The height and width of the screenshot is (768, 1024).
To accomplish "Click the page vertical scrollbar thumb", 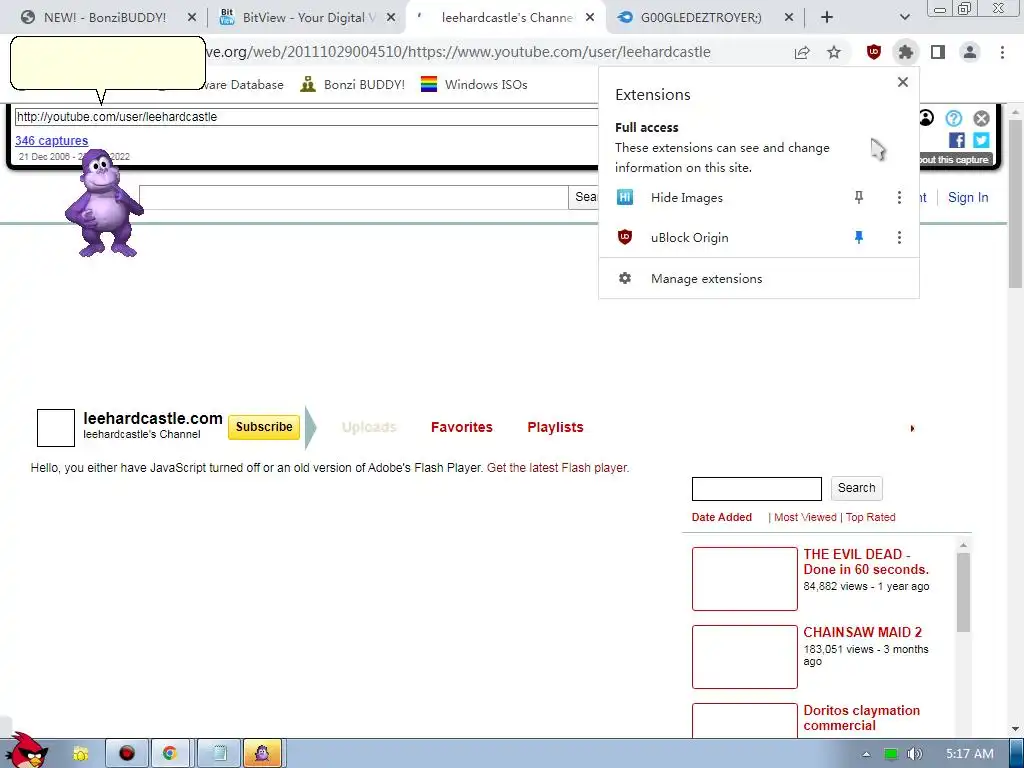I will (1016, 203).
